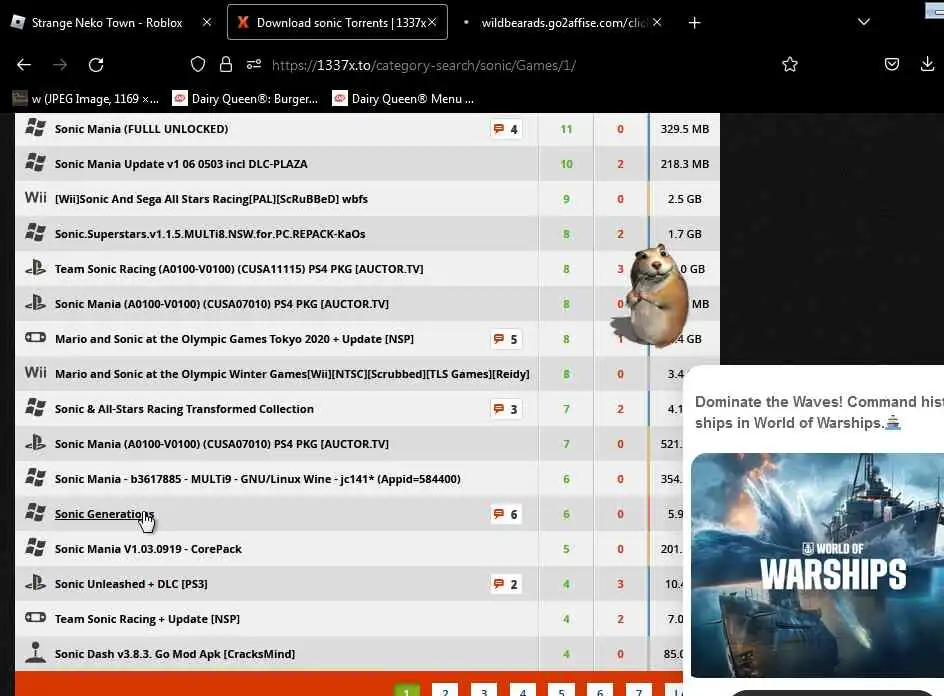Click joystick icon beside Sonic Dash Mod Apk

click(x=36, y=651)
